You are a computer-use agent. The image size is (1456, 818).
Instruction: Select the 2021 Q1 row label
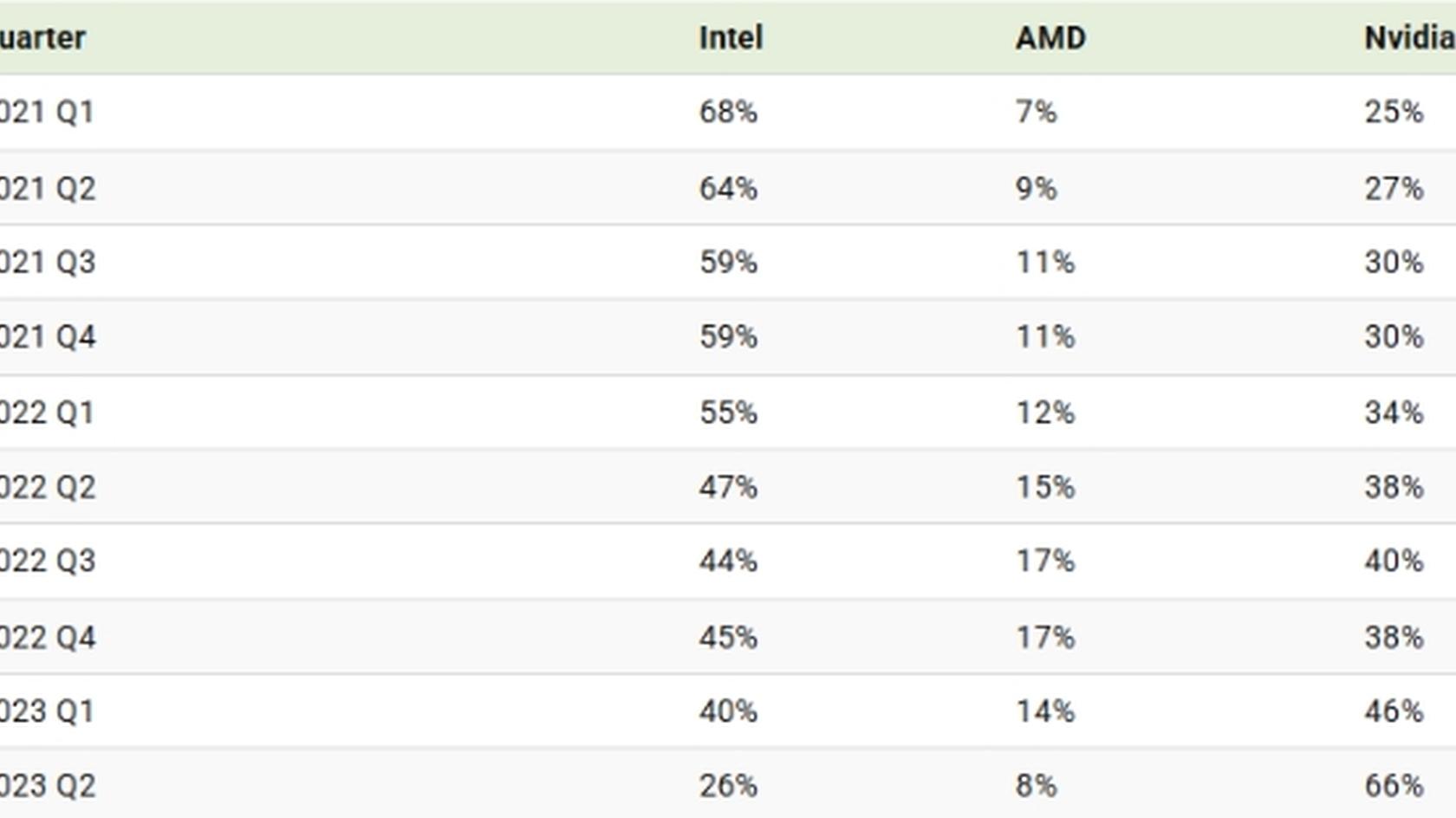47,113
